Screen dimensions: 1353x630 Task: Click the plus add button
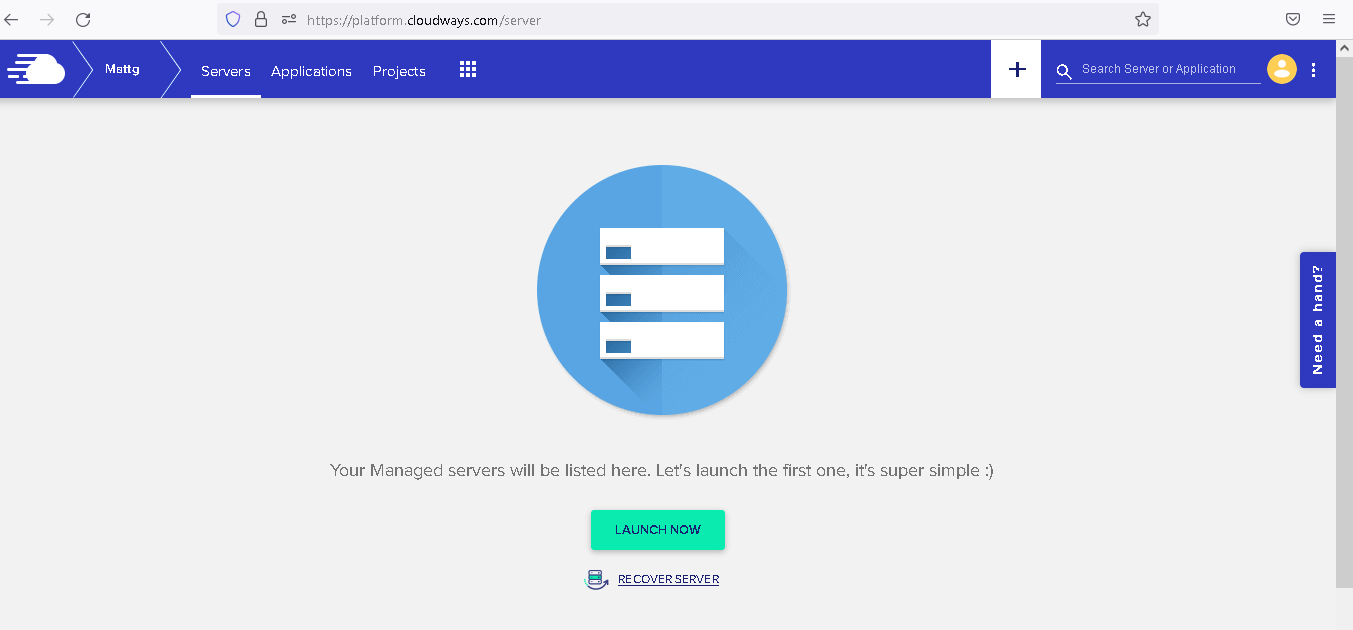click(1016, 69)
